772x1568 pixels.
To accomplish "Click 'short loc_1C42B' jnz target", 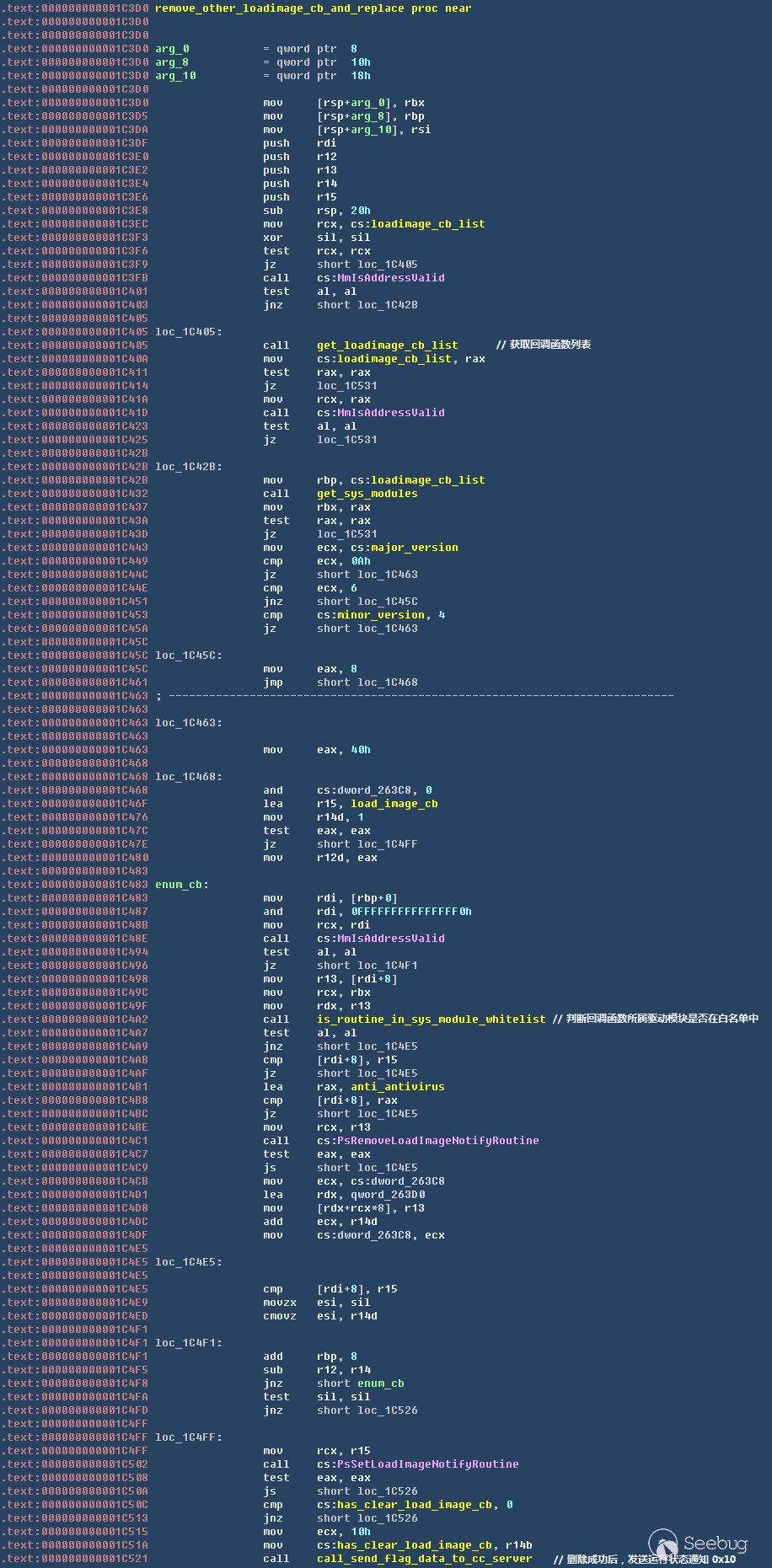I will pos(367,305).
